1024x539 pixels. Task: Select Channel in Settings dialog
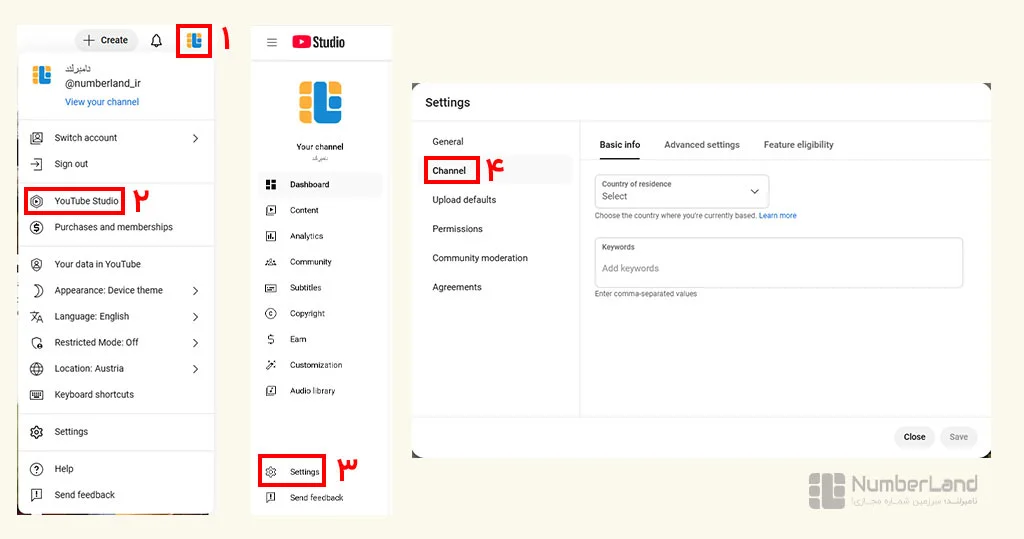(449, 171)
